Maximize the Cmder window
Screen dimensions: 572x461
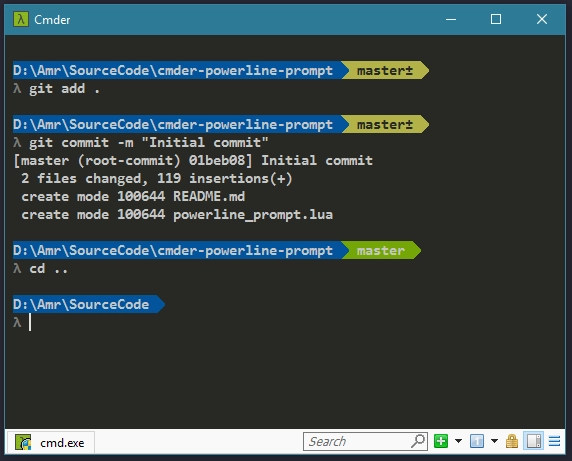(496, 19)
